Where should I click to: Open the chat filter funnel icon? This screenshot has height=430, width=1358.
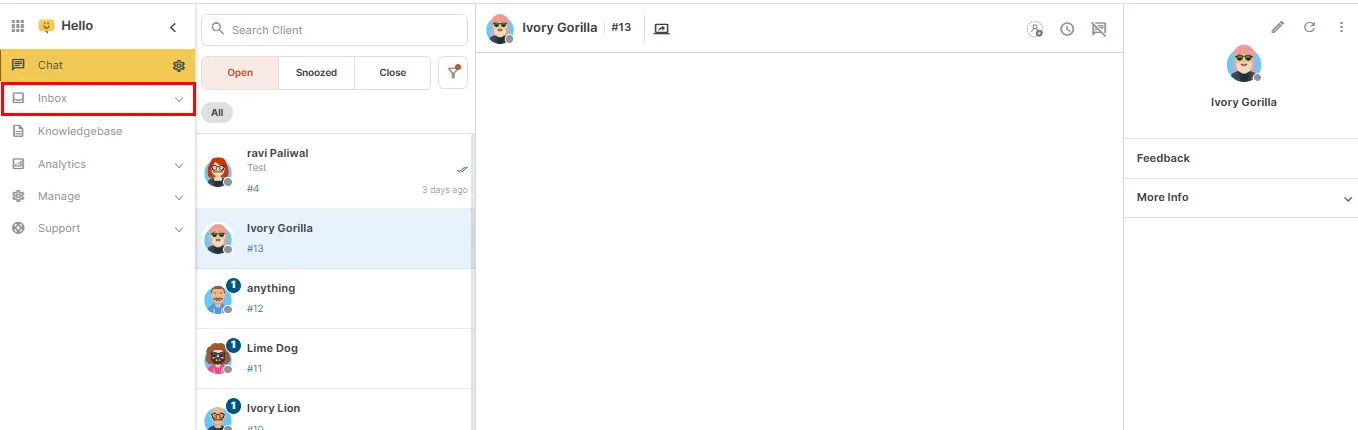453,72
